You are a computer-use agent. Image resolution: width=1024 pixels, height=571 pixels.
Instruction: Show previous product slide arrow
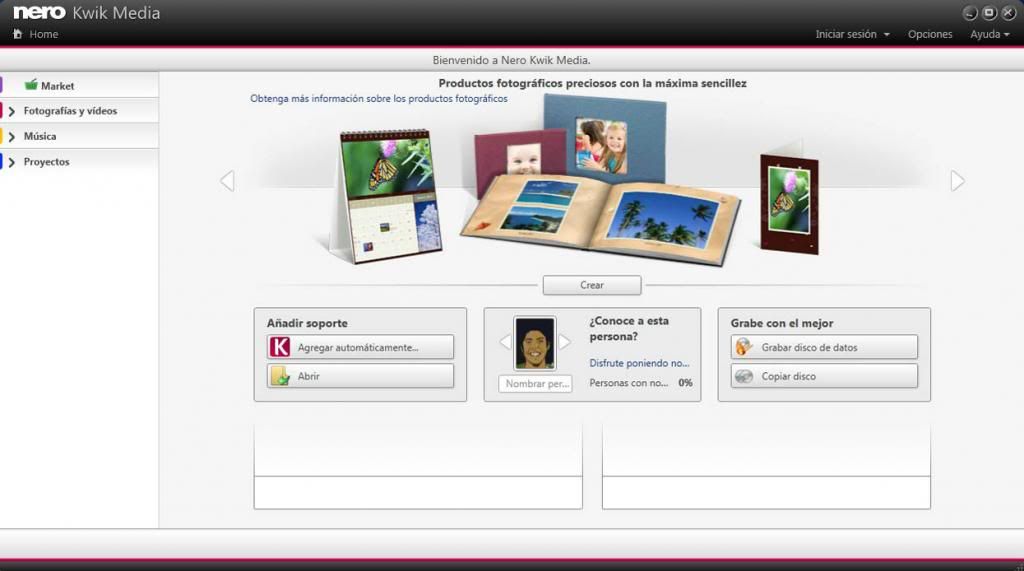coord(227,181)
